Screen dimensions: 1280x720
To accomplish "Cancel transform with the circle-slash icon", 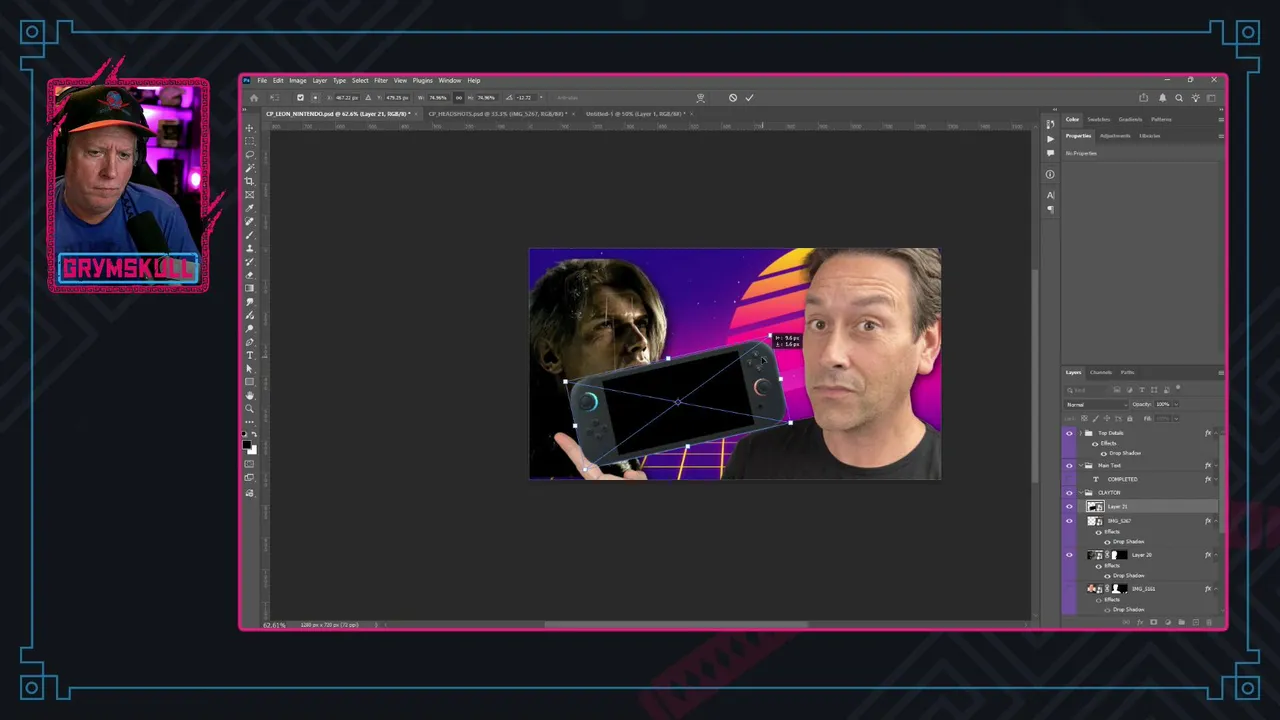I will (733, 97).
